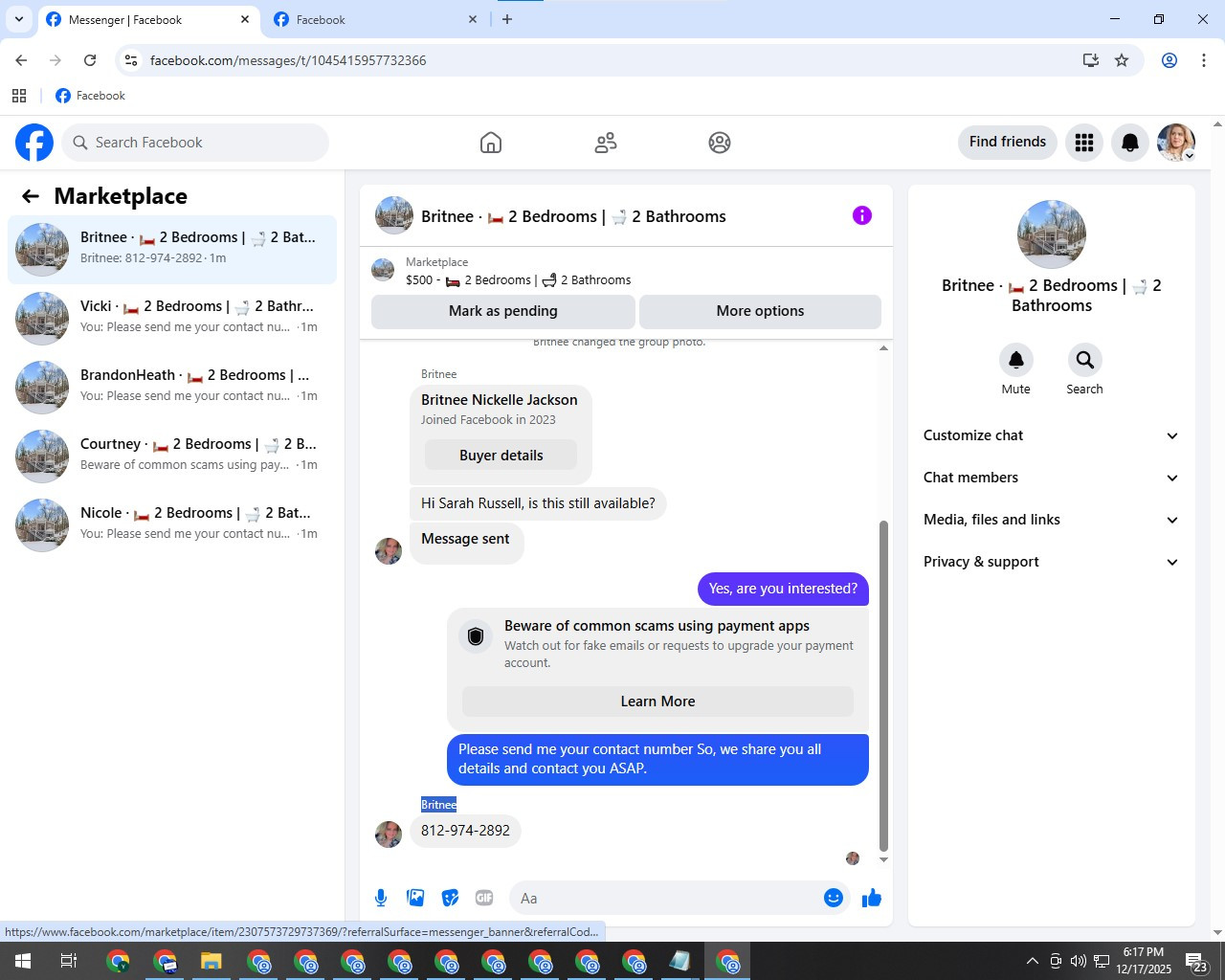Show hidden system tray icons chevron
Screen dimensions: 1225x980
click(1032, 961)
